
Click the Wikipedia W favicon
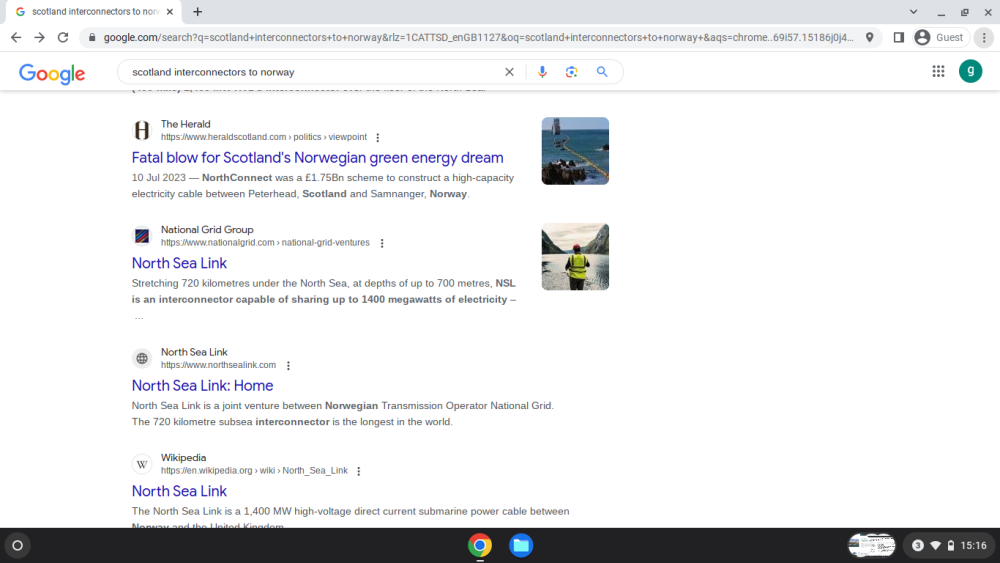point(142,464)
